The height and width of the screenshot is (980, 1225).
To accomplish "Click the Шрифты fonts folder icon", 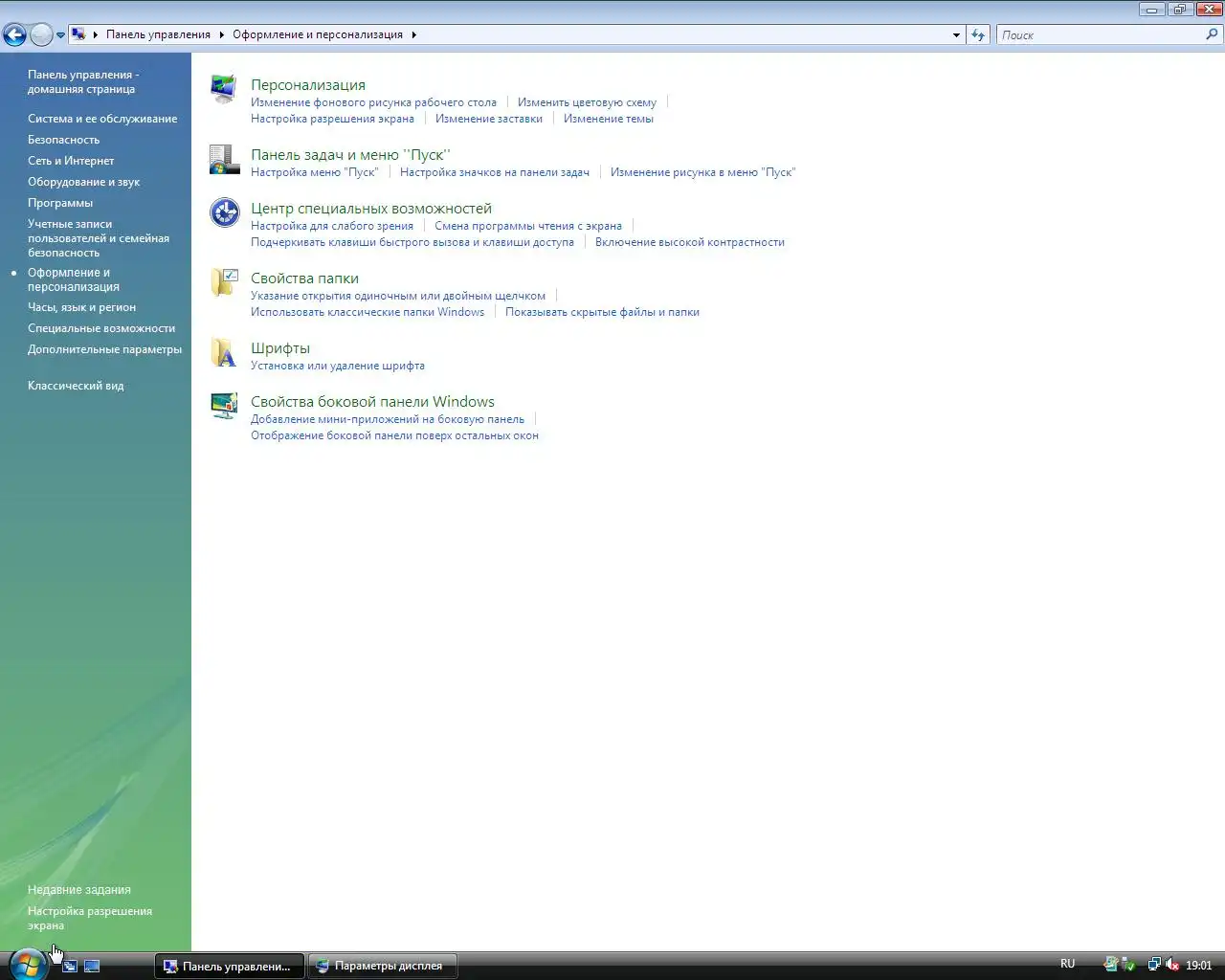I will click(x=224, y=352).
